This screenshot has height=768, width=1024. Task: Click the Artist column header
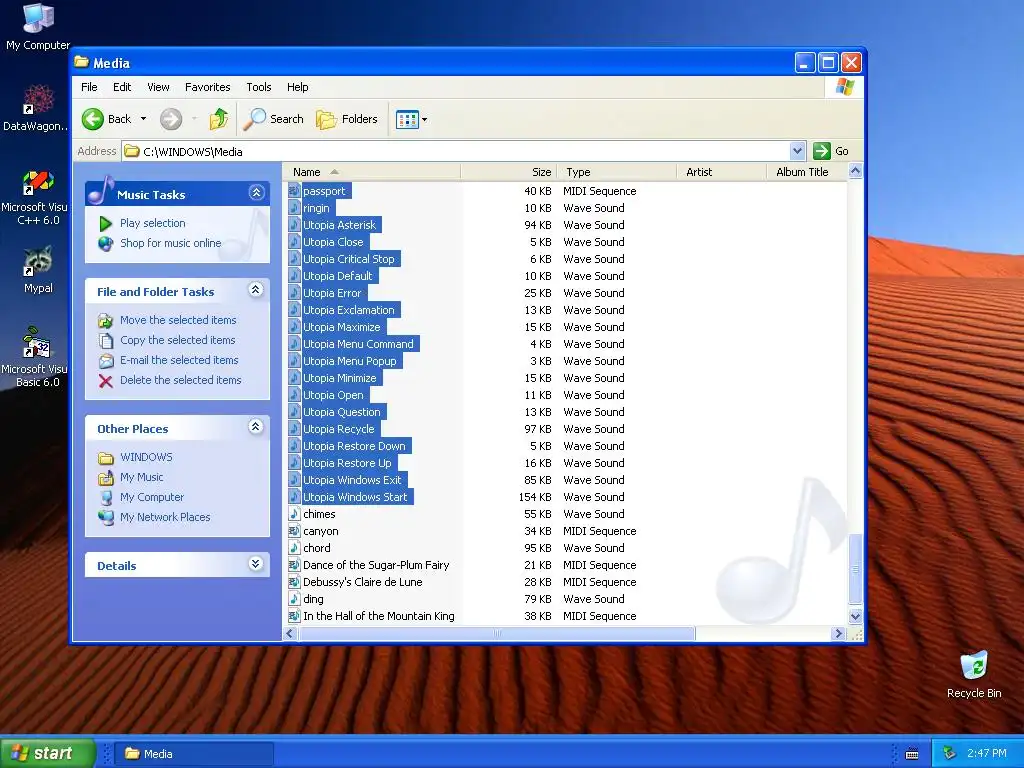point(722,172)
